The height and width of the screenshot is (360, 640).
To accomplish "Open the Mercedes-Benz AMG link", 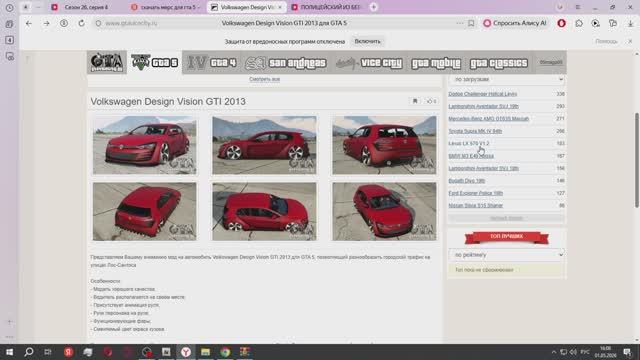I will coord(488,118).
